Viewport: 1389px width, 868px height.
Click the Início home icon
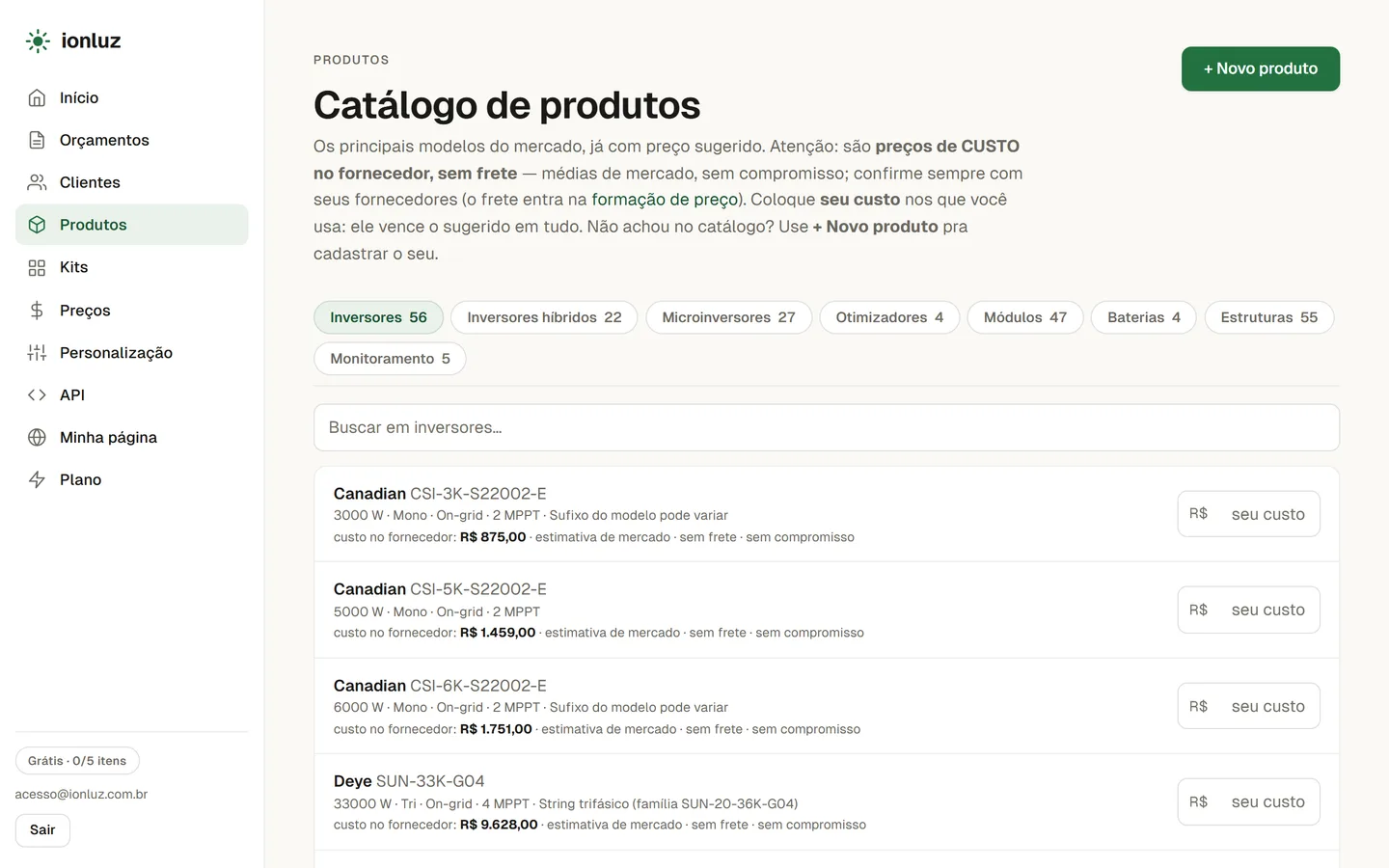click(x=37, y=97)
